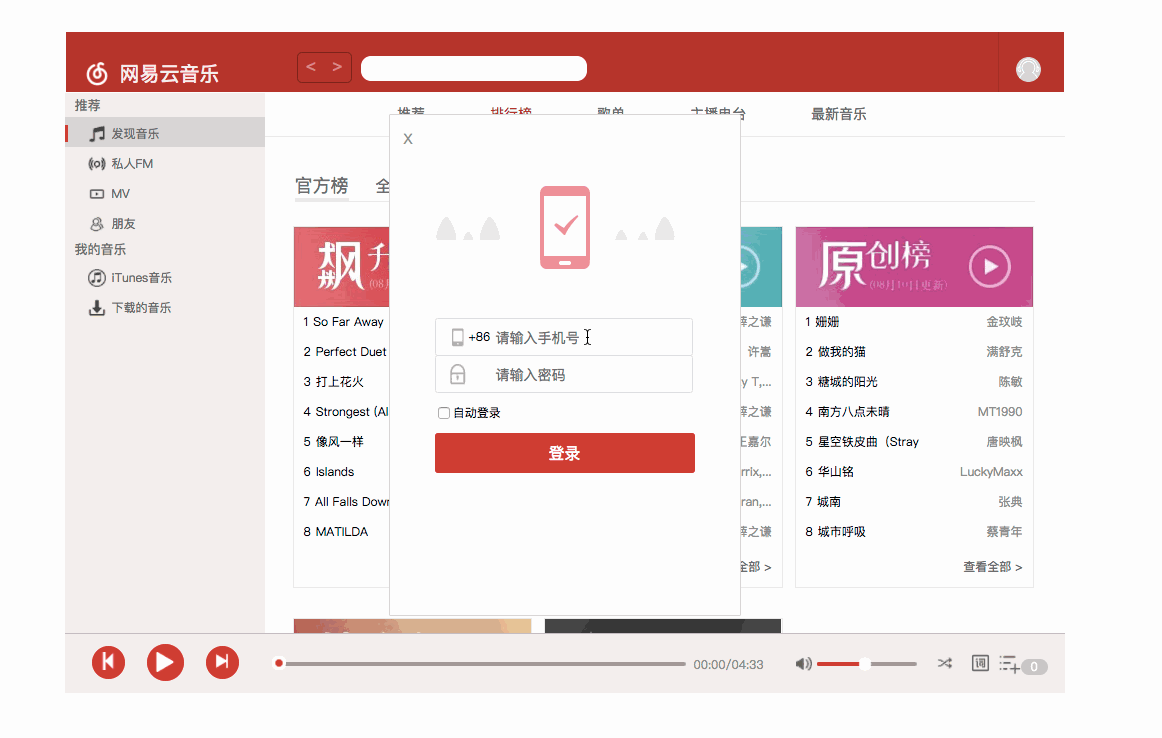This screenshot has width=1162, height=738.
Task: Adjust the volume slider handle
Action: [864, 664]
